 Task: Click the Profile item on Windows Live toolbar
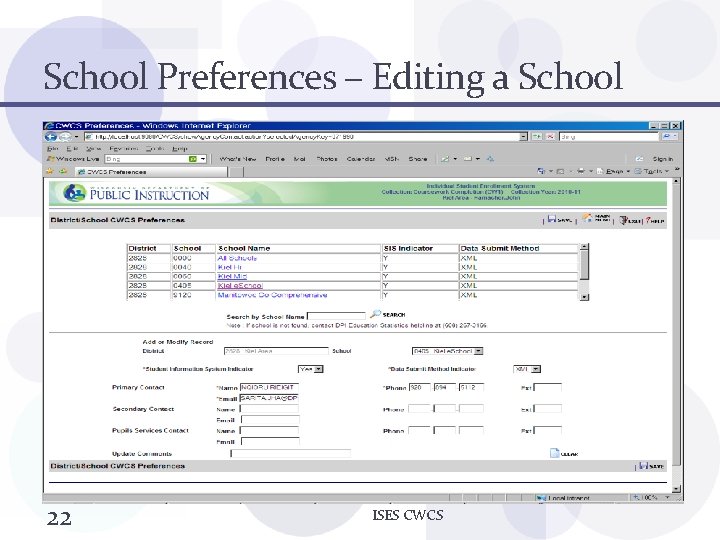click(x=275, y=159)
